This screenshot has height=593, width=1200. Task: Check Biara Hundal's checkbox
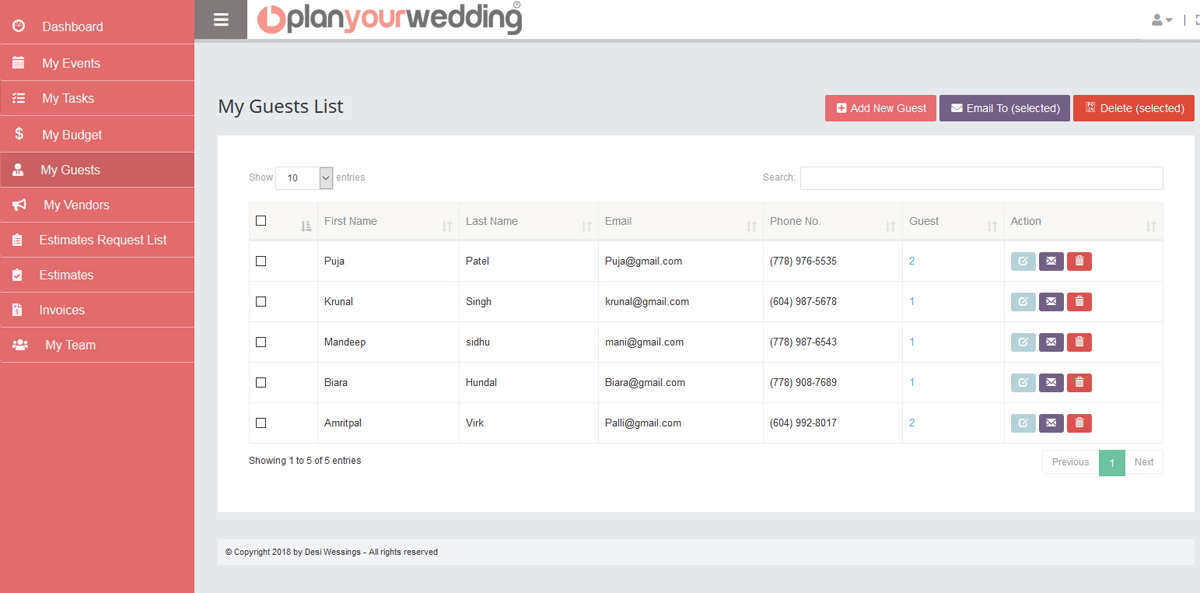pyautogui.click(x=261, y=382)
